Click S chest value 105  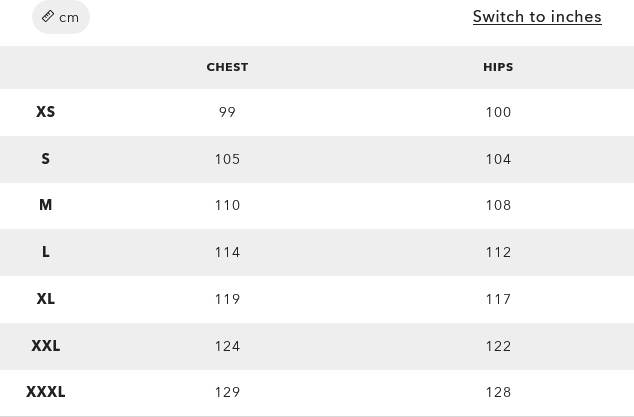click(x=227, y=159)
